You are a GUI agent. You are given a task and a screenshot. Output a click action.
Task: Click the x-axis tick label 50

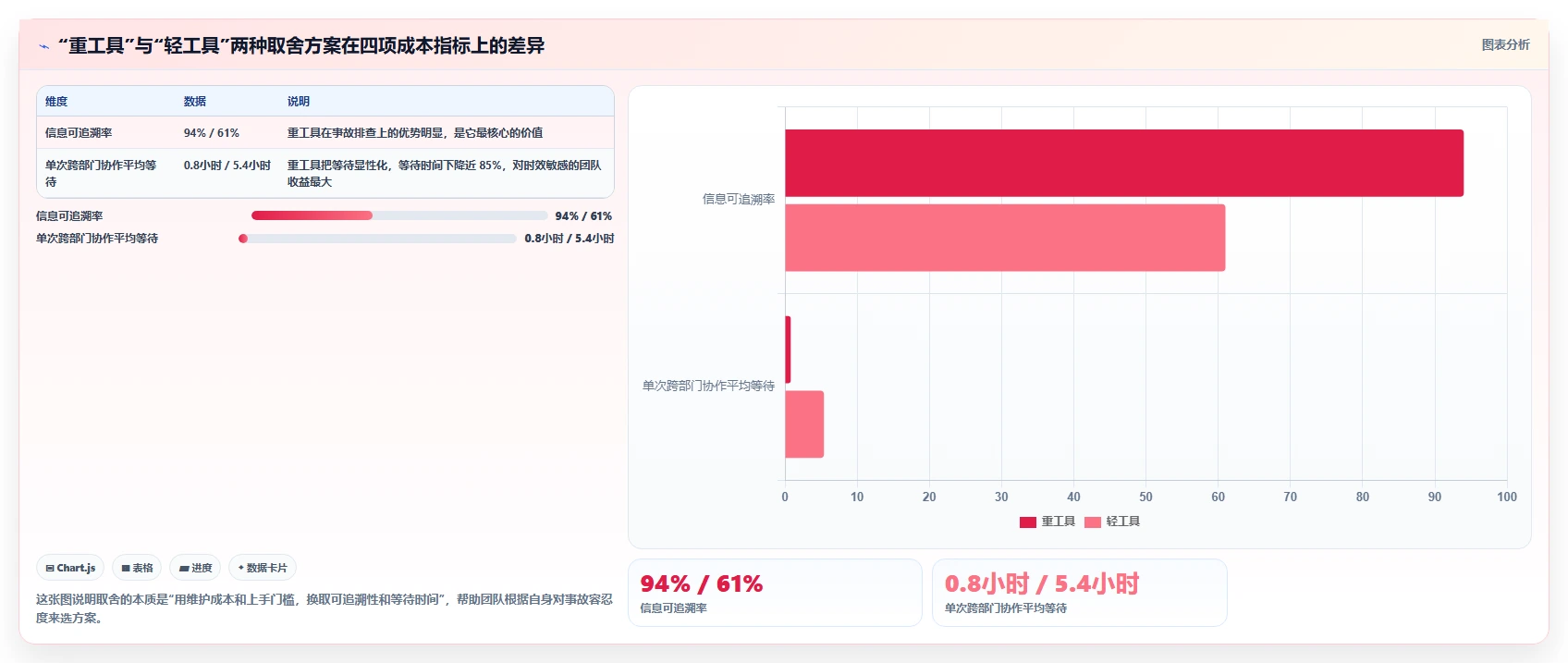1145,497
